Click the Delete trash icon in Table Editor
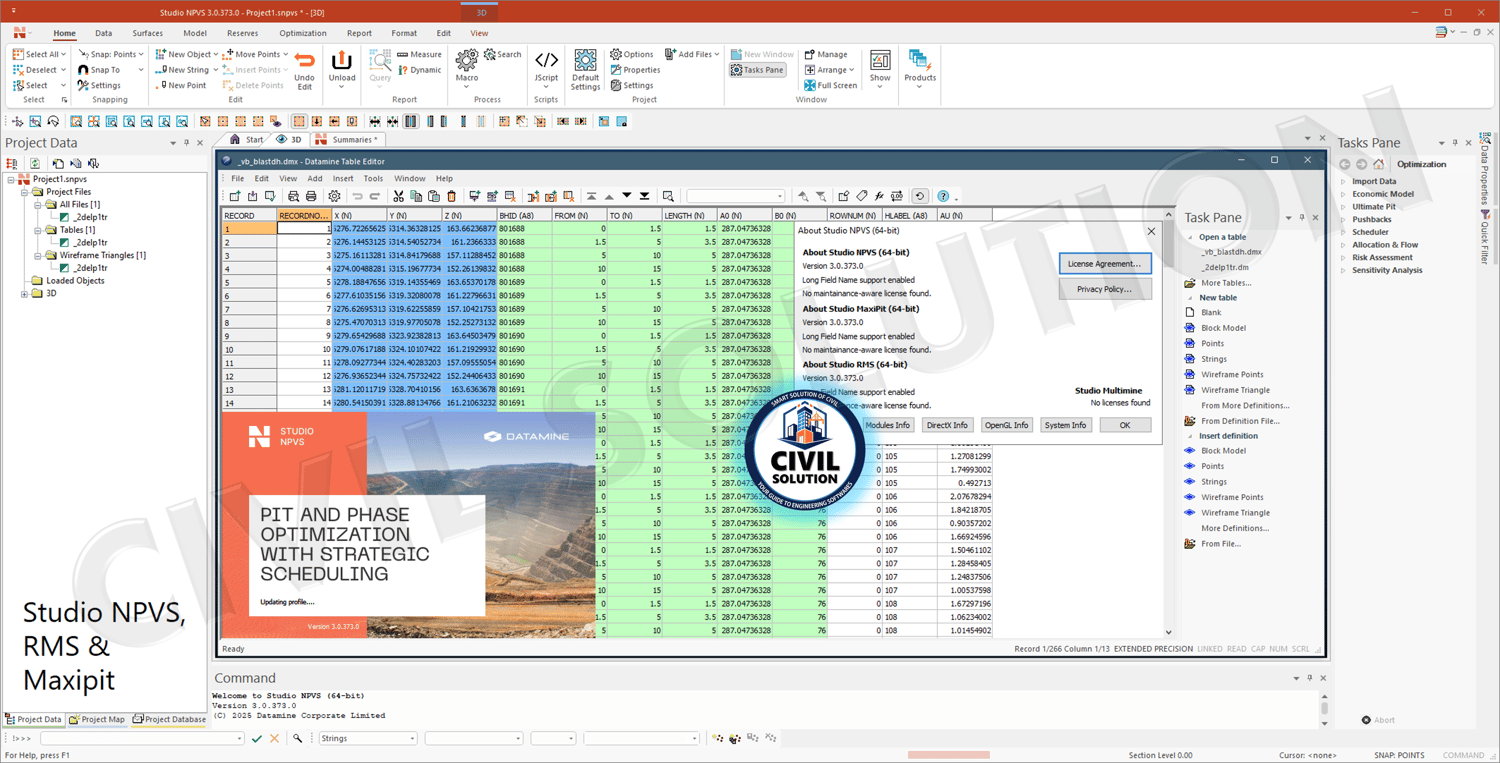 (x=452, y=196)
